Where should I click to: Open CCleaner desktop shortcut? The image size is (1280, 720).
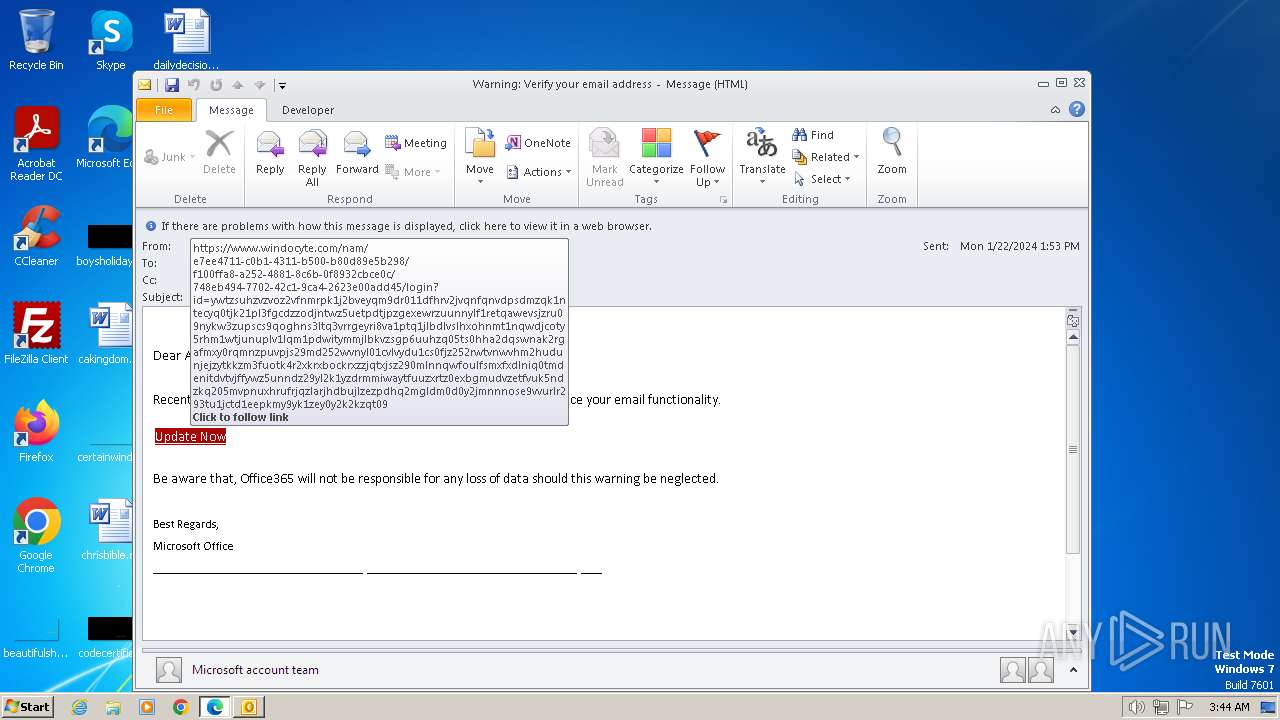(x=36, y=236)
